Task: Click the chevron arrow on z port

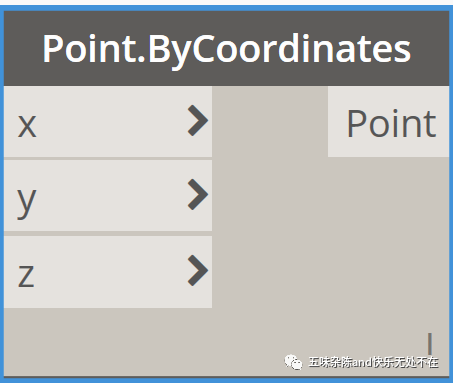Action: (198, 270)
